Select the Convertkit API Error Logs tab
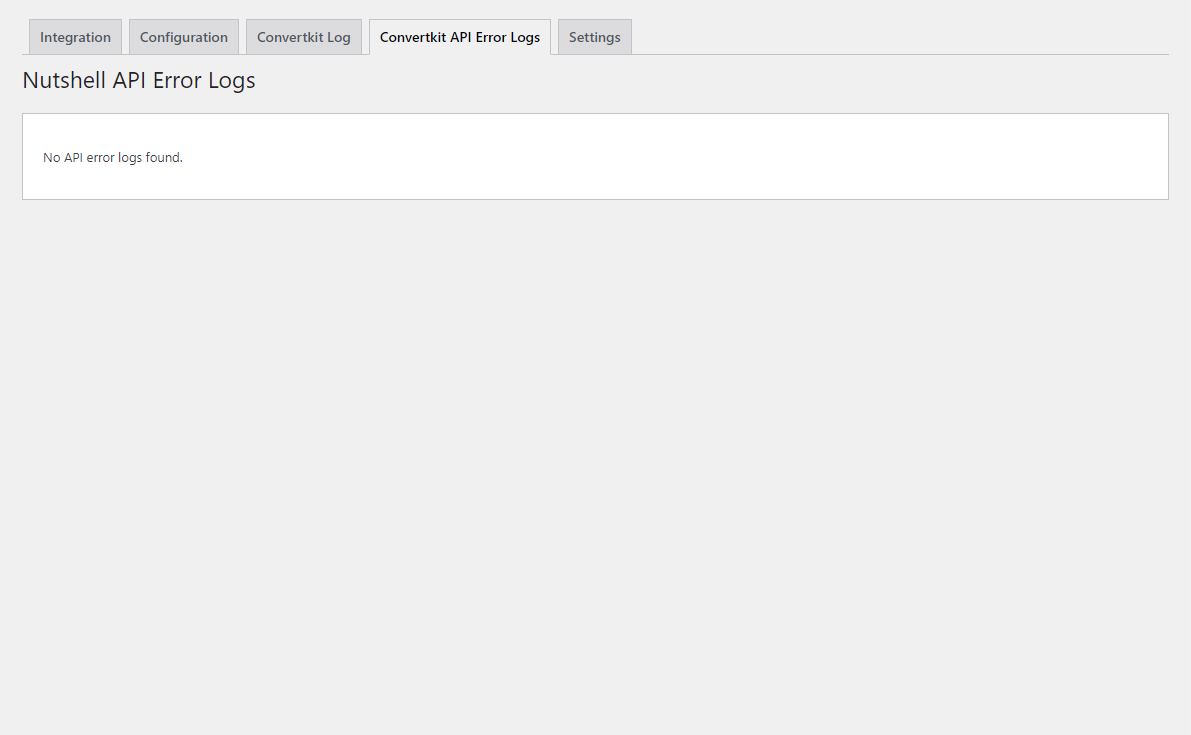The width and height of the screenshot is (1191, 735). click(x=460, y=37)
